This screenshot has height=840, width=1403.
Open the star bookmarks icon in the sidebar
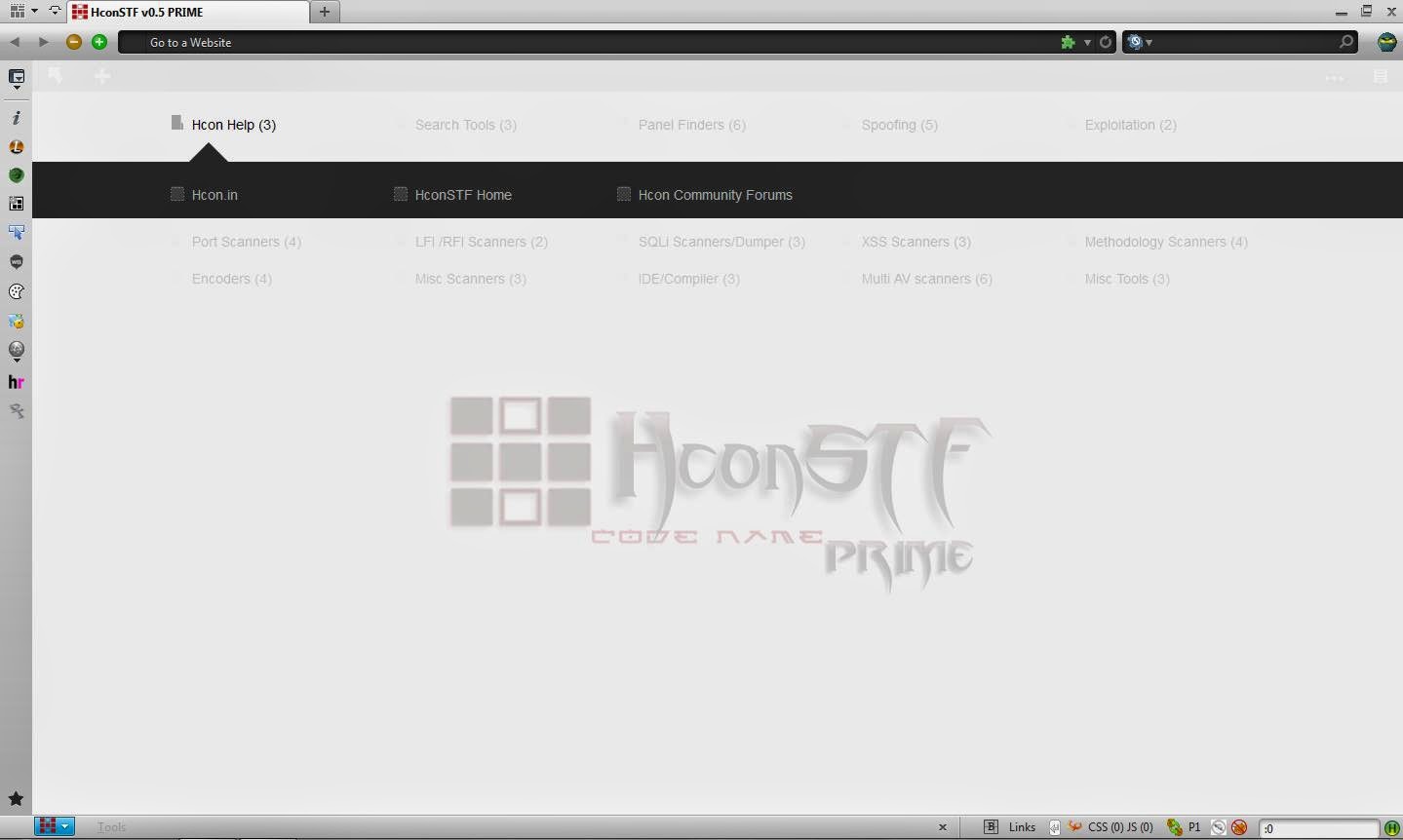point(17,798)
